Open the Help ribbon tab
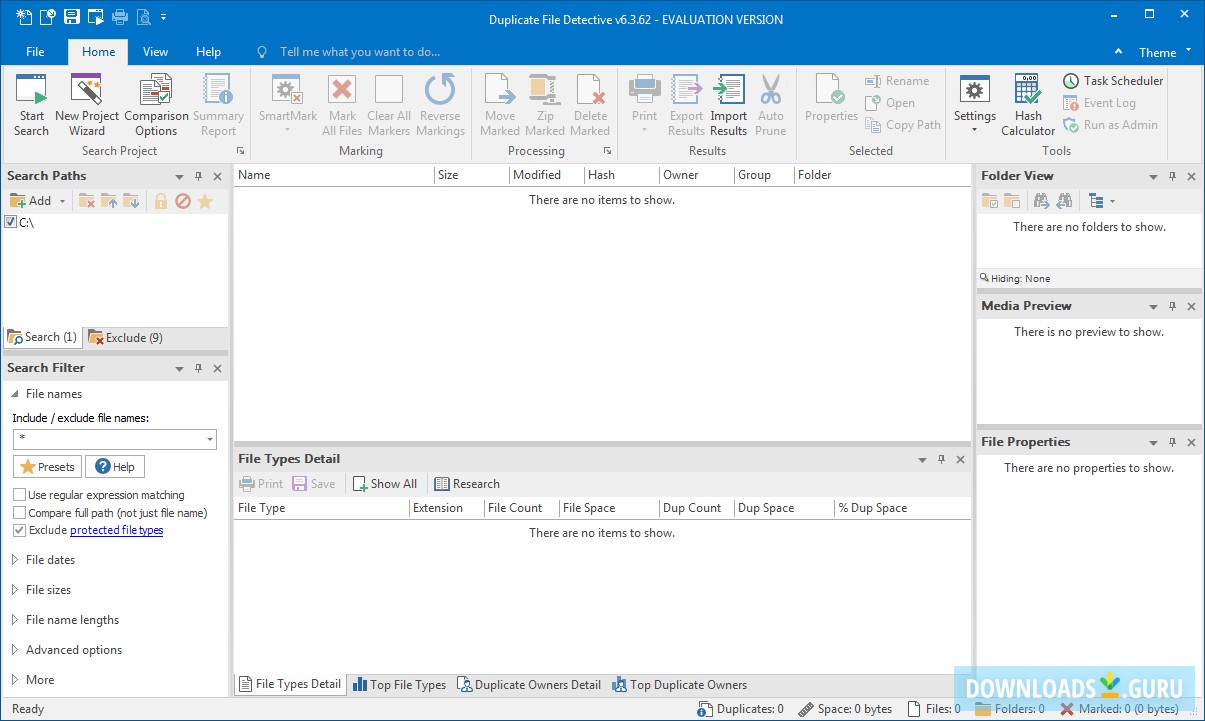1205x721 pixels. coord(208,52)
